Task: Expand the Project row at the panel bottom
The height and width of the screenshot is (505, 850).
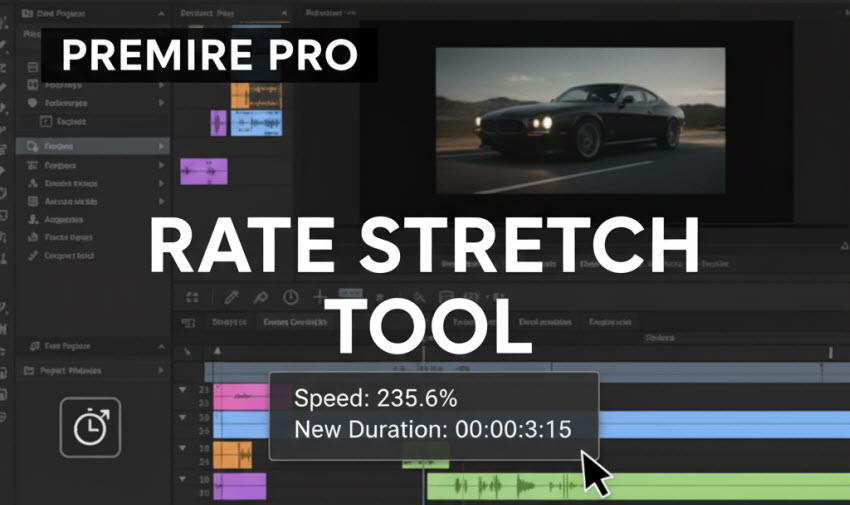Action: click(x=161, y=371)
